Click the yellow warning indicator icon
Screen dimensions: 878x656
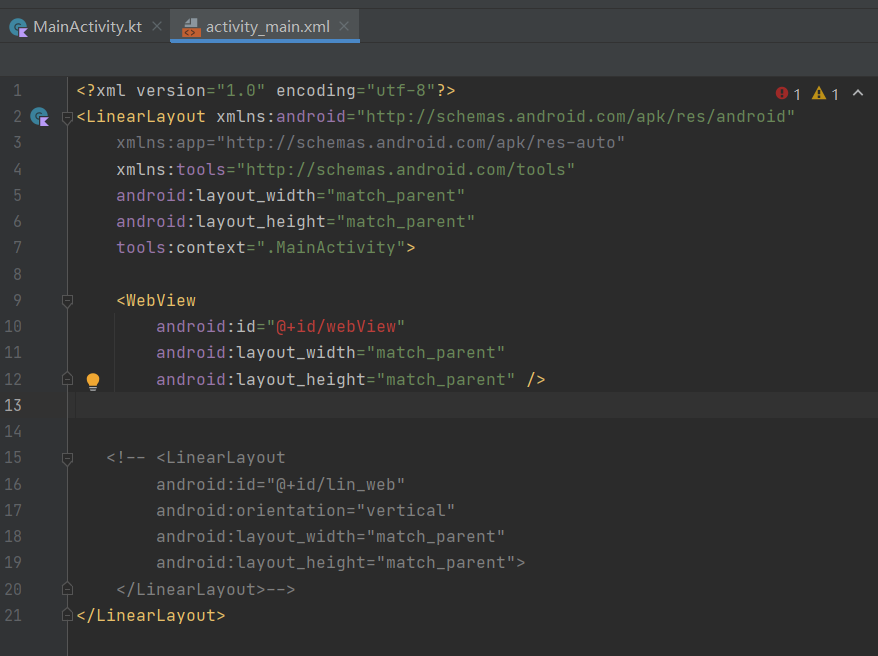point(819,93)
